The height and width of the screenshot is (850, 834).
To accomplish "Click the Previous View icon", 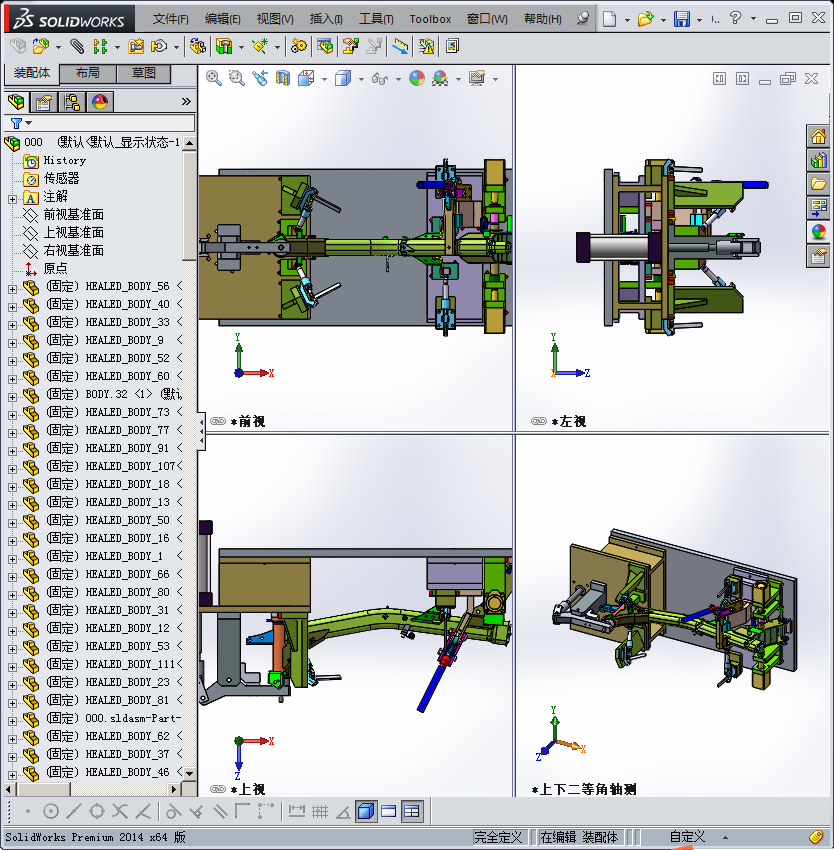I will [x=260, y=79].
